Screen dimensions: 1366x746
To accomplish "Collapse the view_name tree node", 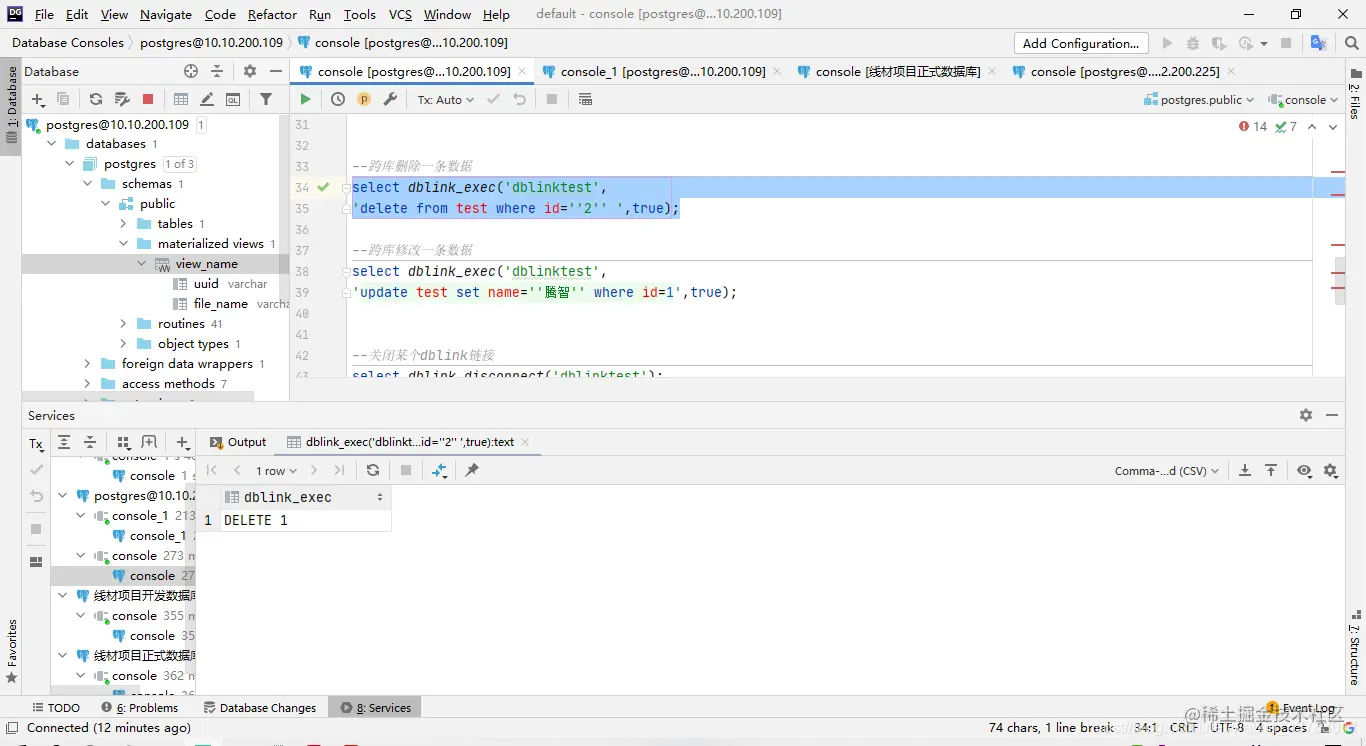I will coord(142,264).
